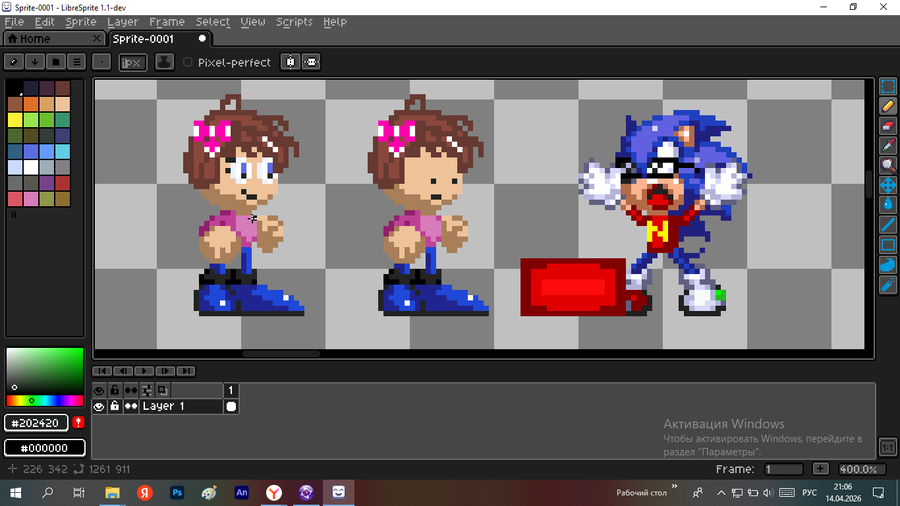
Task: Select the Contour blob tool
Action: pyautogui.click(x=888, y=264)
